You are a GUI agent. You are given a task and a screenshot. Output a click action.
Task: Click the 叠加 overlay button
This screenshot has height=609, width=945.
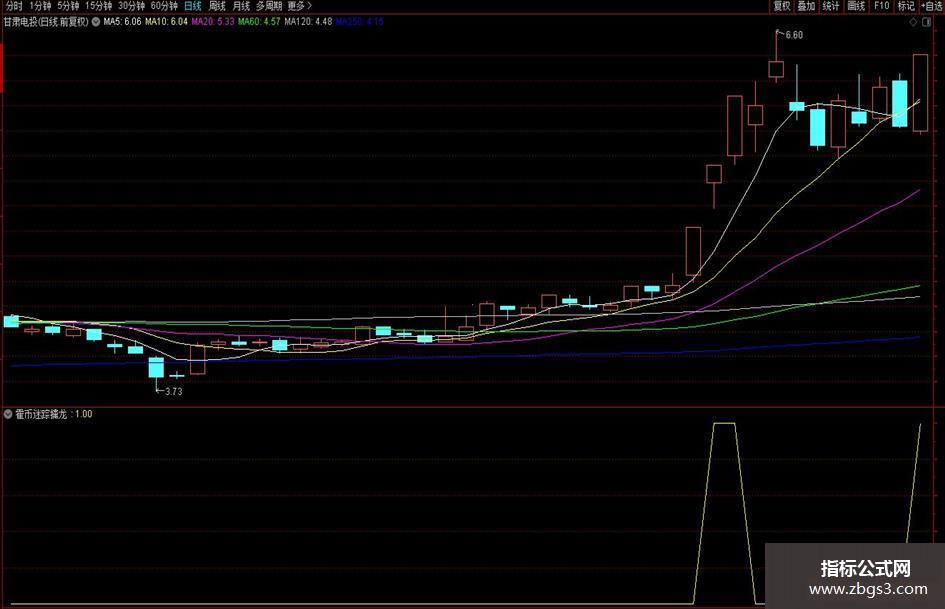pyautogui.click(x=806, y=5)
